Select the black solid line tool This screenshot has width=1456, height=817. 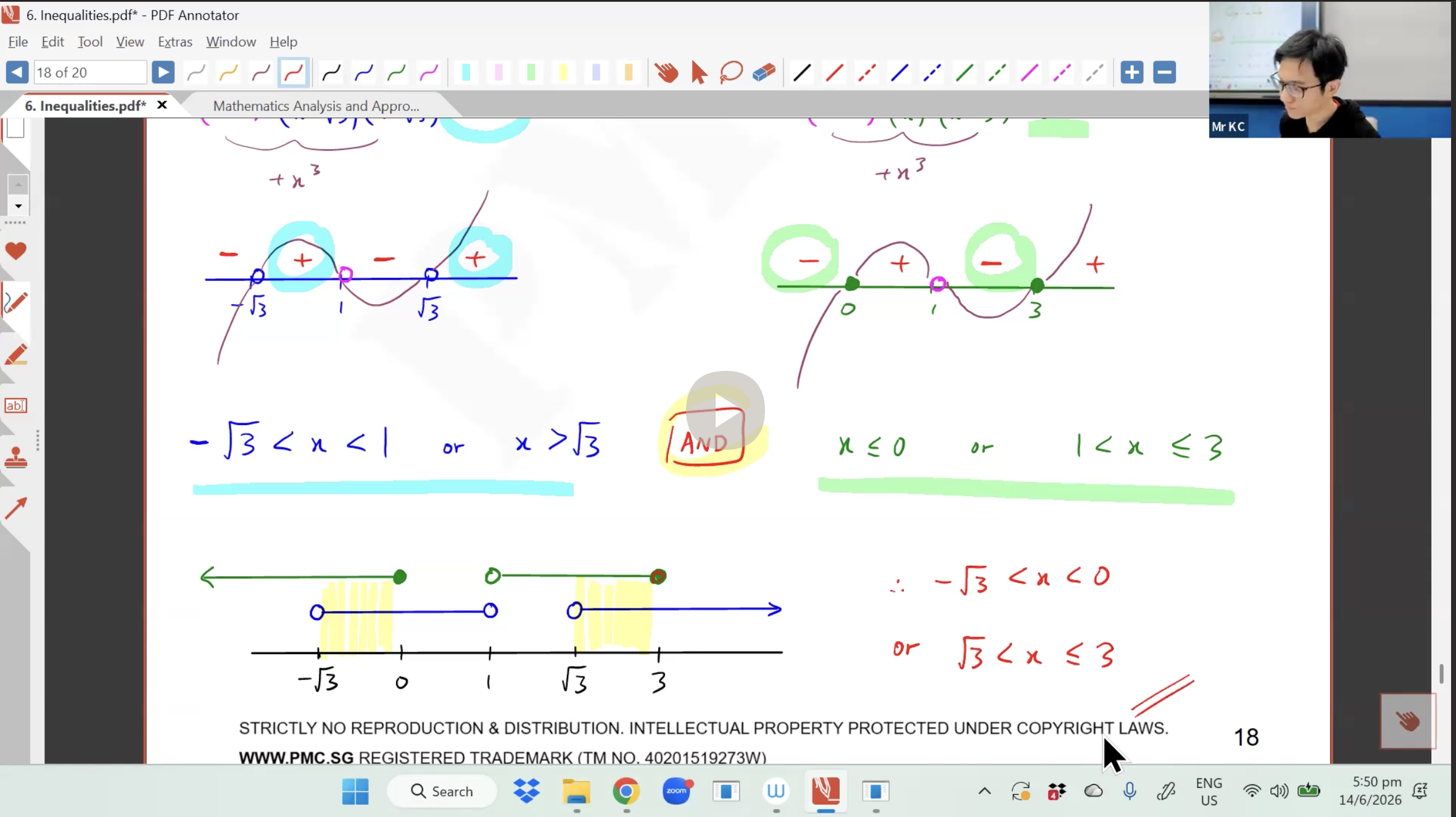[x=802, y=73]
